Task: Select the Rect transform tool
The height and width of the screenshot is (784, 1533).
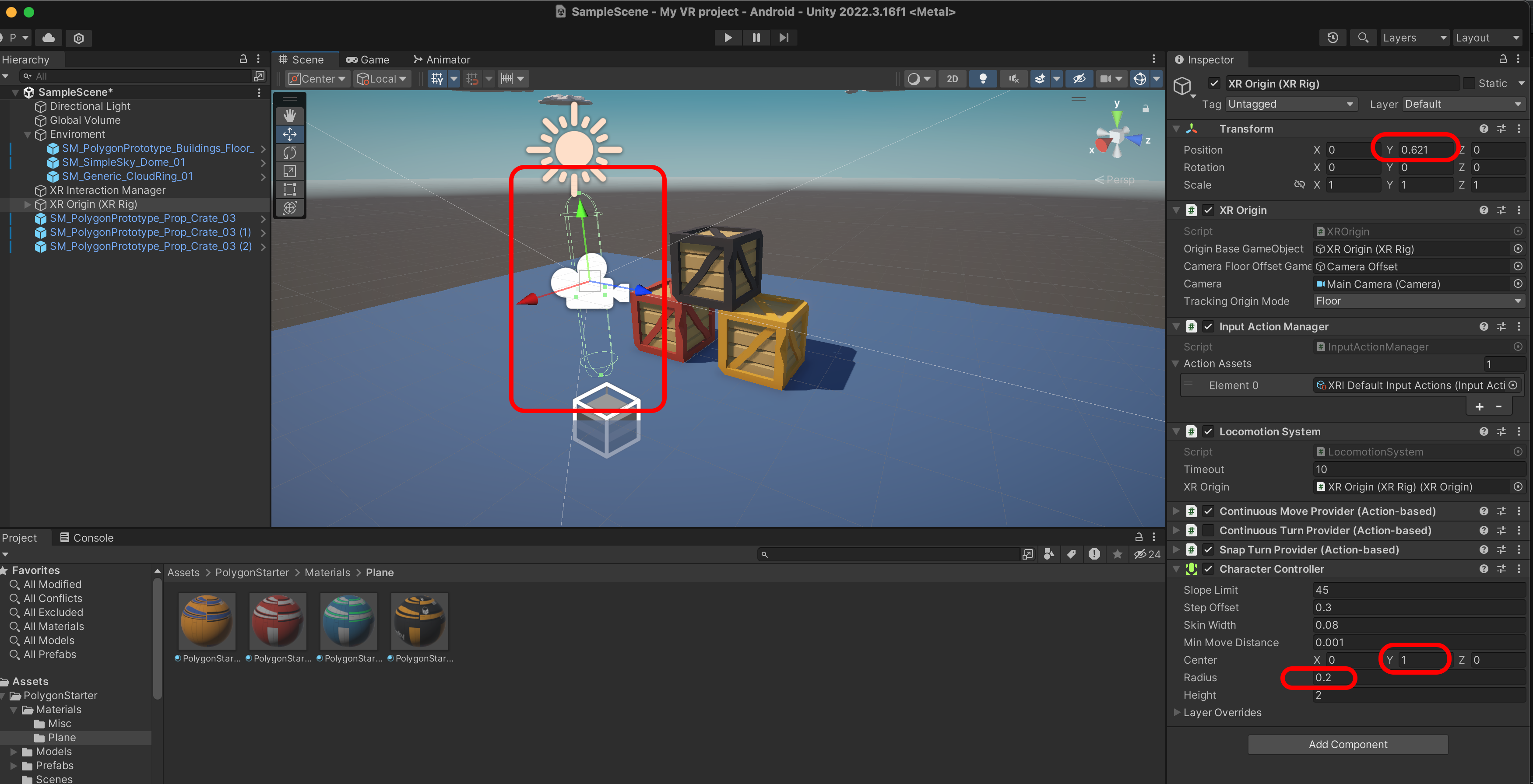Action: (289, 190)
